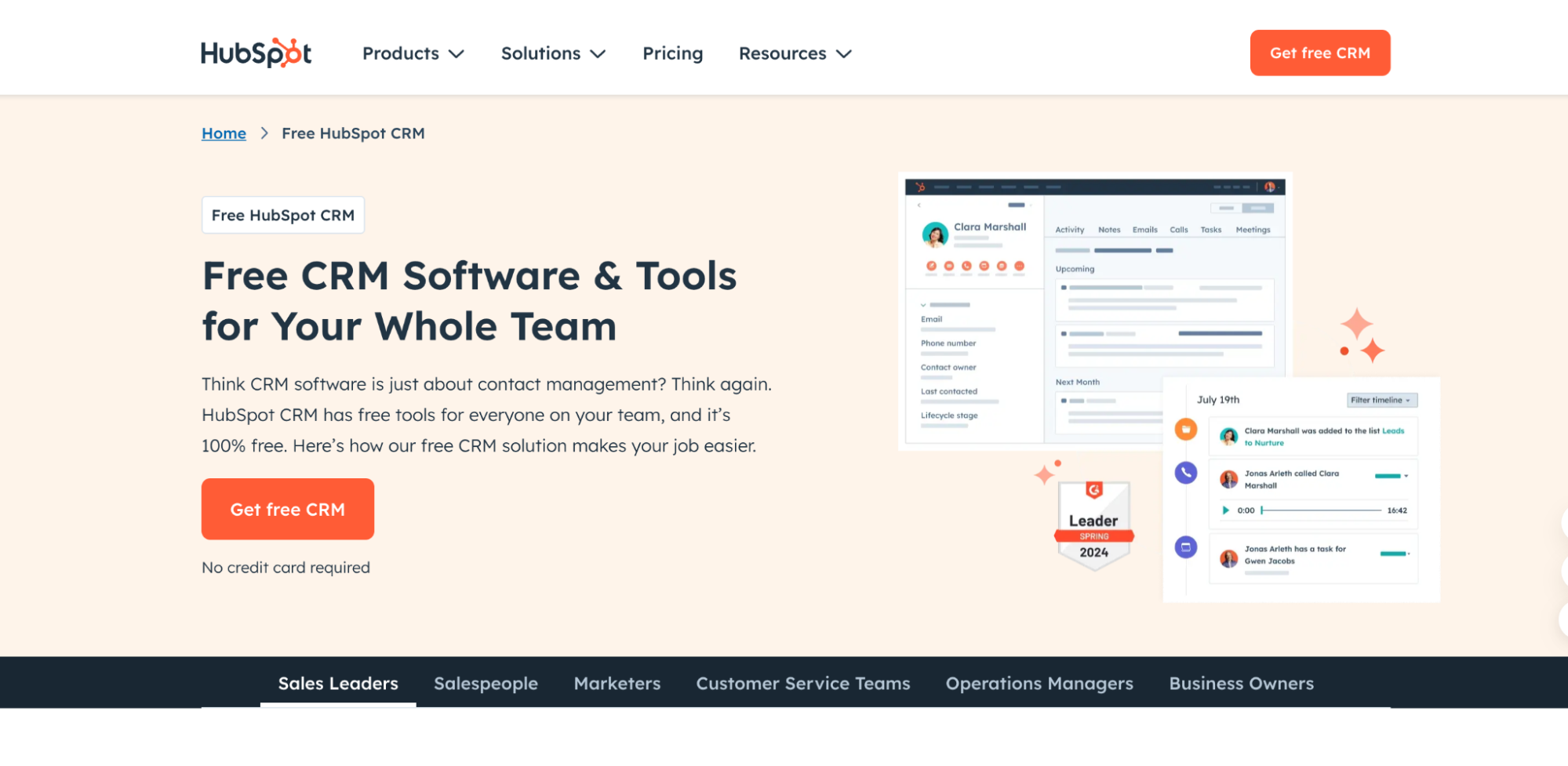Click the Lifecycle stage field label
1568x766 pixels.
pyautogui.click(x=949, y=416)
